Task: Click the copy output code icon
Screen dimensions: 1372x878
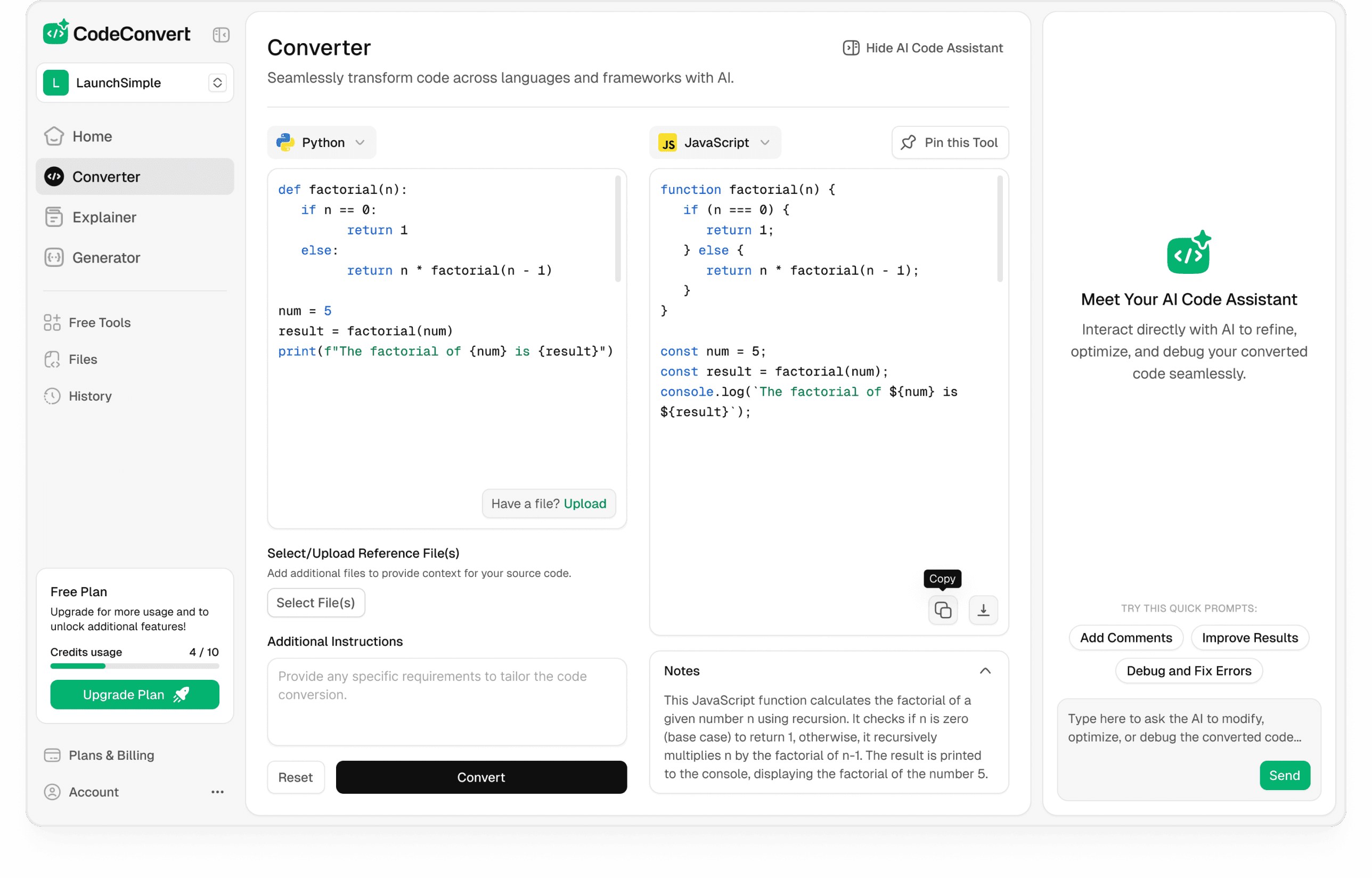Action: point(942,610)
